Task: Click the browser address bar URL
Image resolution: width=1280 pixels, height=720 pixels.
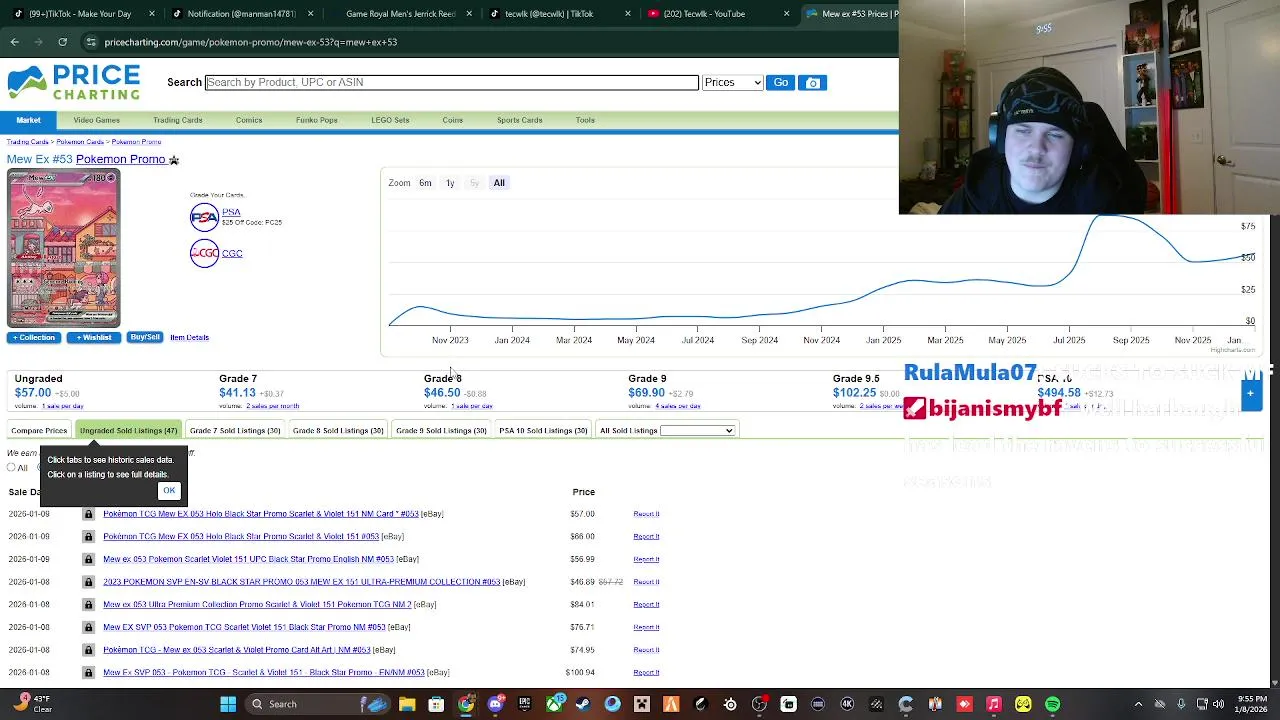Action: 250,42
